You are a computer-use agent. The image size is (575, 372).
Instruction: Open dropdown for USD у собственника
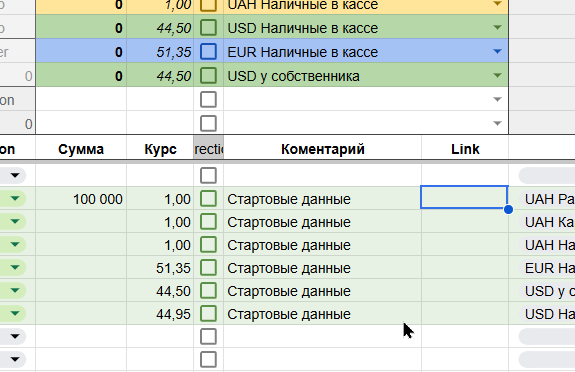(x=497, y=76)
